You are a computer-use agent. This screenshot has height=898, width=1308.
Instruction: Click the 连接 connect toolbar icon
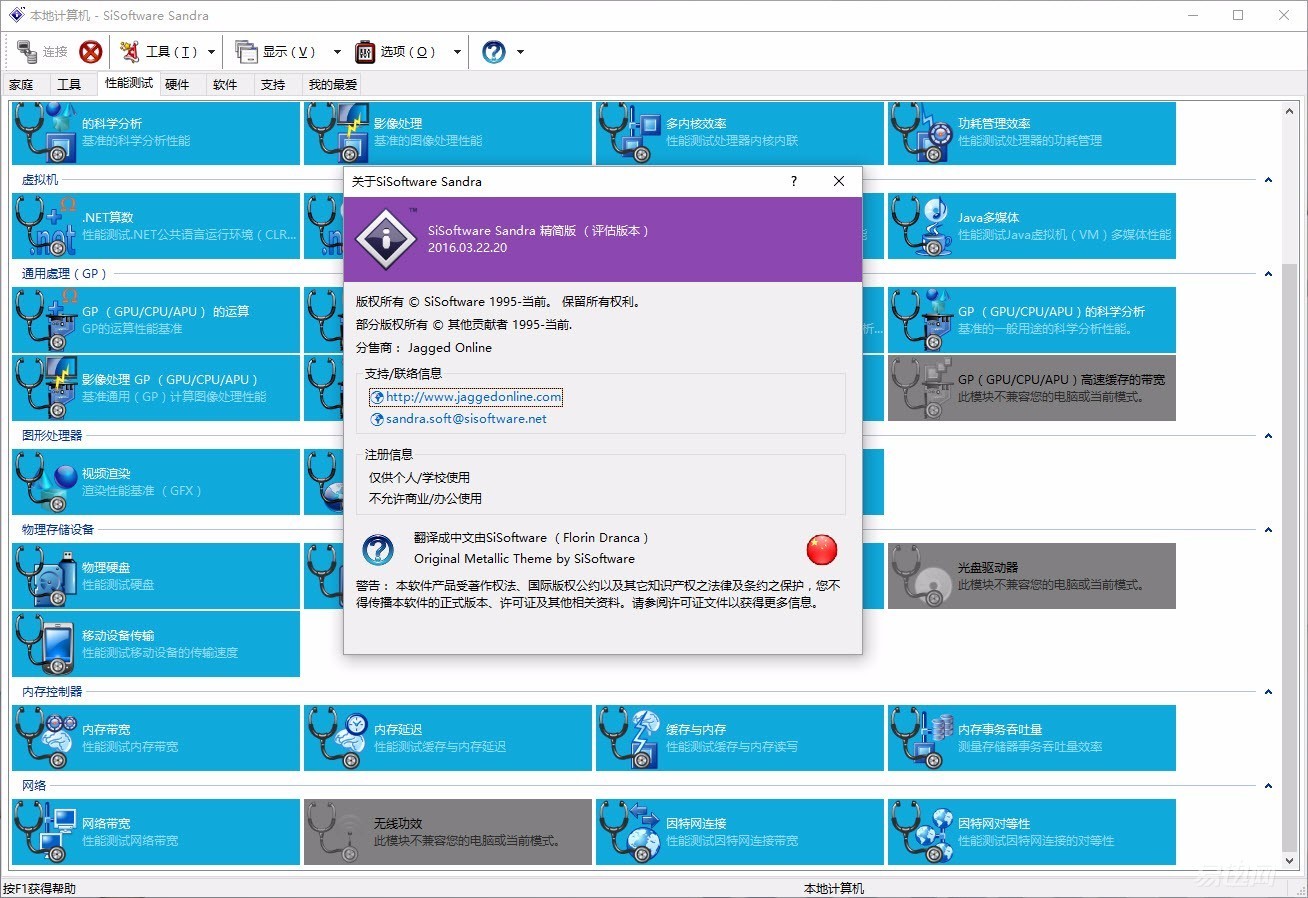pos(42,52)
